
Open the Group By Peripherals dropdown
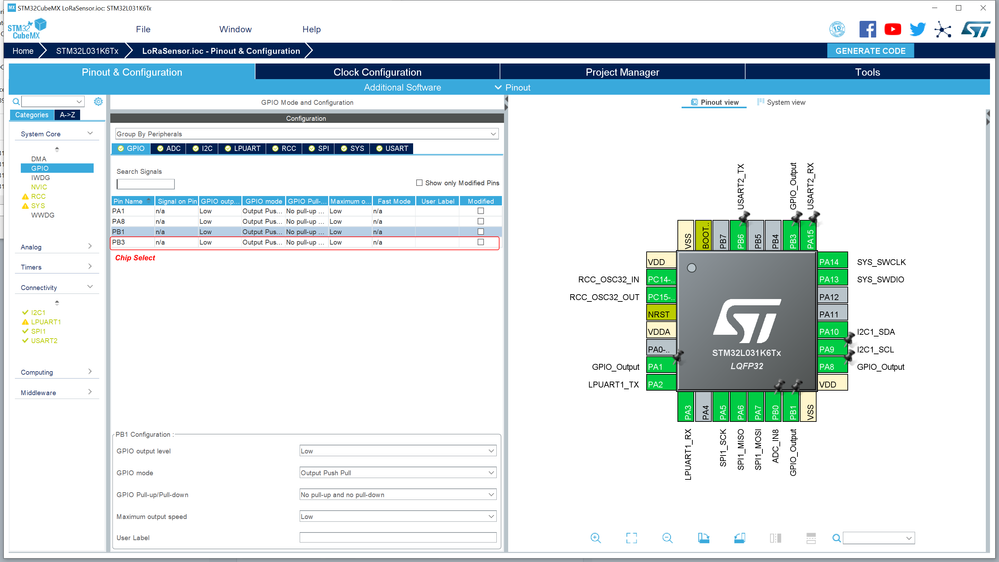(x=306, y=134)
